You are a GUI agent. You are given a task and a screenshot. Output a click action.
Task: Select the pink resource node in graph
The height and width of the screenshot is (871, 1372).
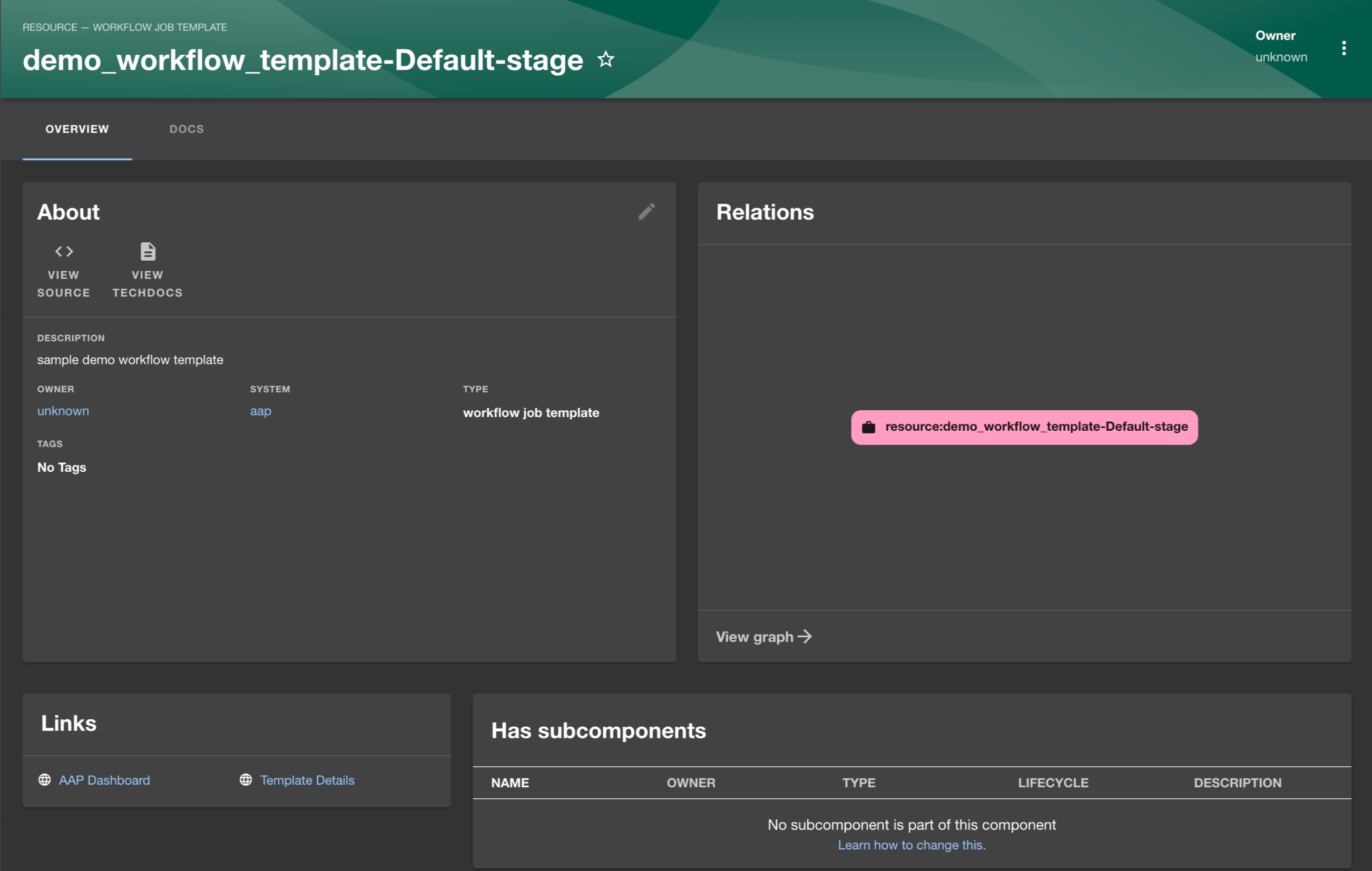(1035, 427)
